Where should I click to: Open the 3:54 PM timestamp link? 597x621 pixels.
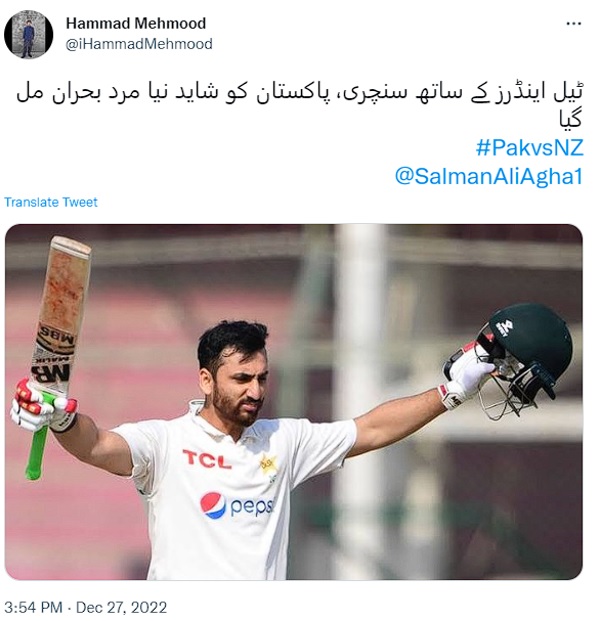33,608
